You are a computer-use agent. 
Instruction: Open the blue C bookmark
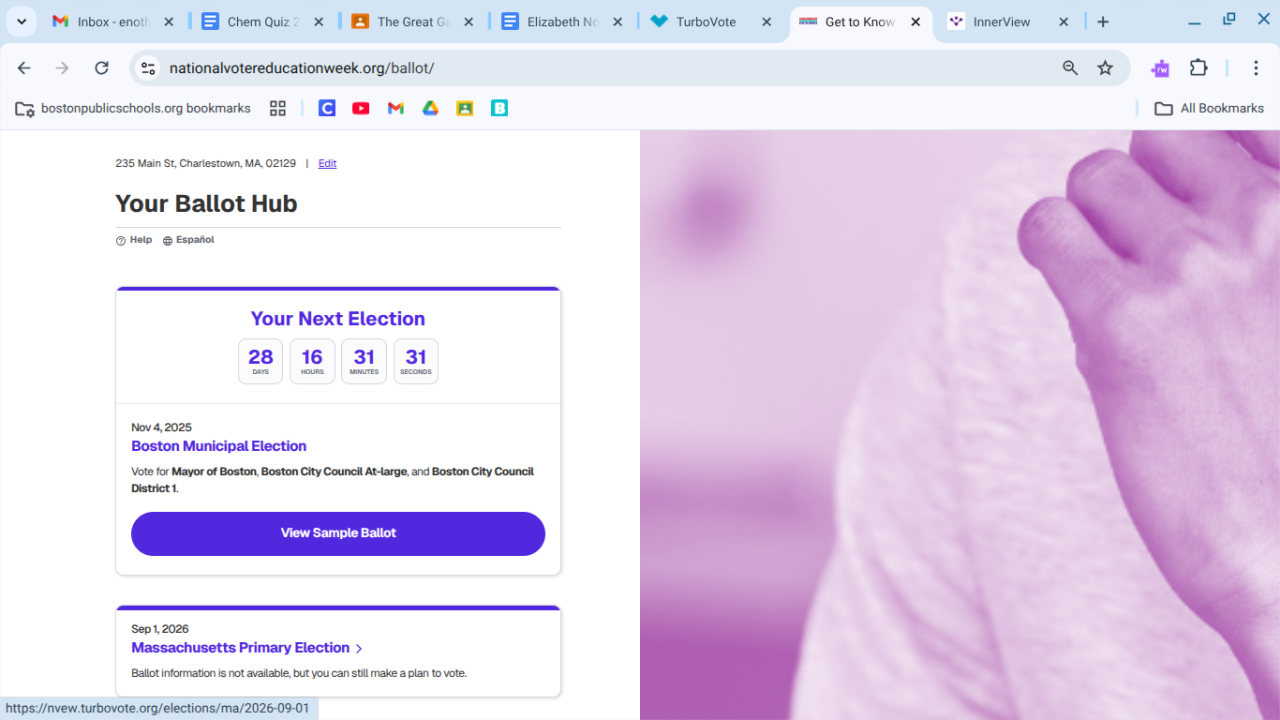[327, 108]
